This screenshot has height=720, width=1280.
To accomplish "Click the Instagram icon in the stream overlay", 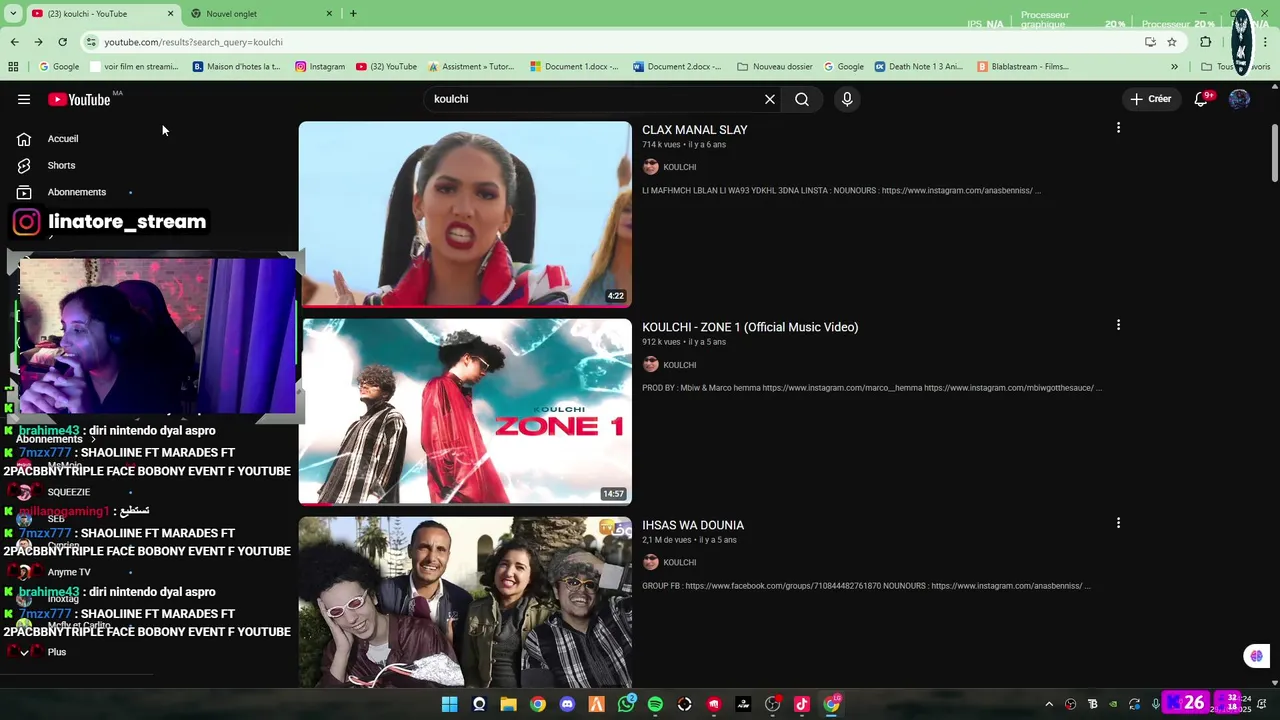I will point(27,222).
